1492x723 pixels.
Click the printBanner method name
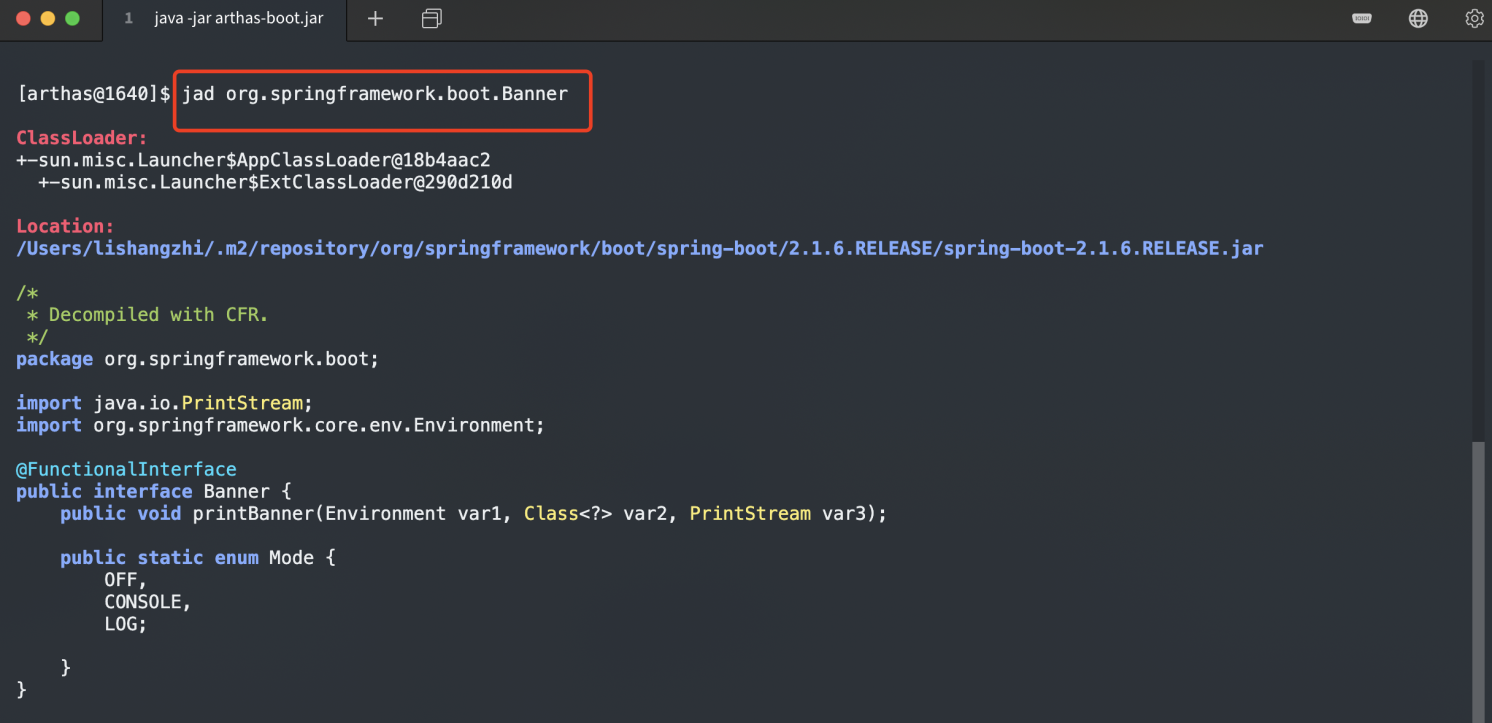[x=253, y=513]
